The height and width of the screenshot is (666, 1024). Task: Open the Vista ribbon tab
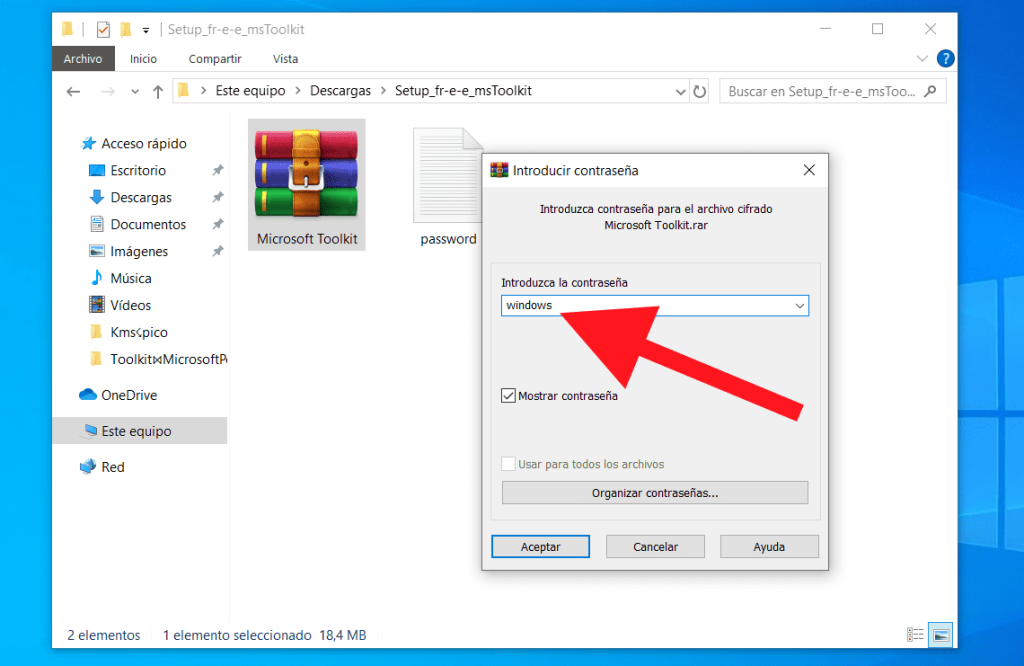[x=285, y=58]
